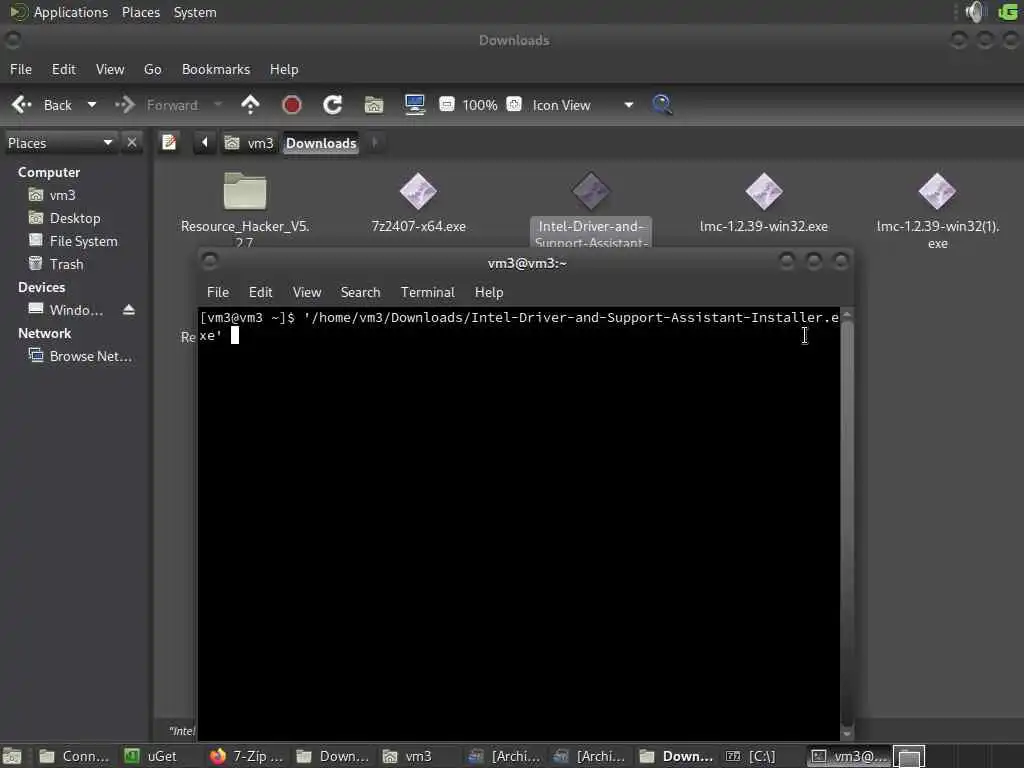The image size is (1024, 768).
Task: Open the terminal Edit menu
Action: click(x=260, y=292)
